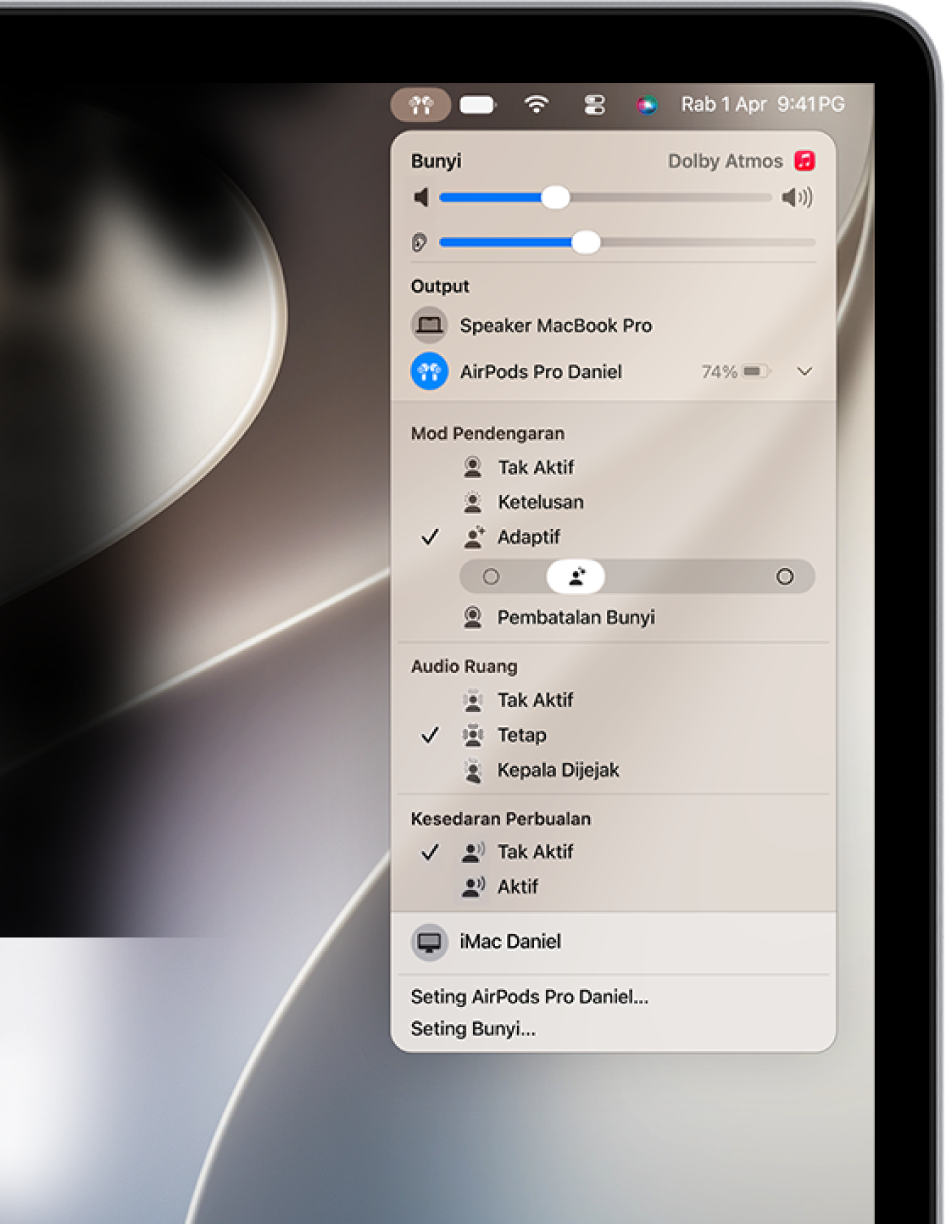Click the ear icon for the hearing slider
The height and width of the screenshot is (1224, 947).
tap(420, 242)
